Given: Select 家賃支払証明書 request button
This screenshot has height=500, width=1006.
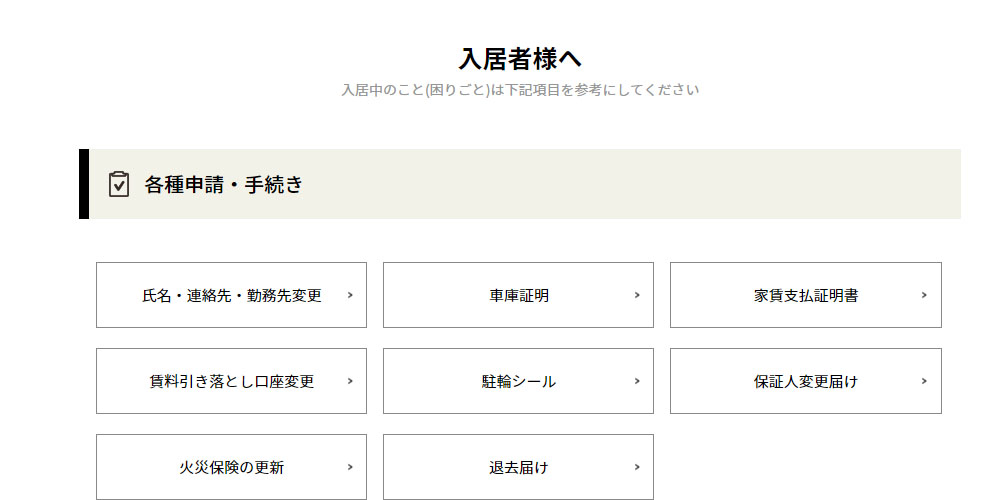Looking at the screenshot, I should [805, 296].
